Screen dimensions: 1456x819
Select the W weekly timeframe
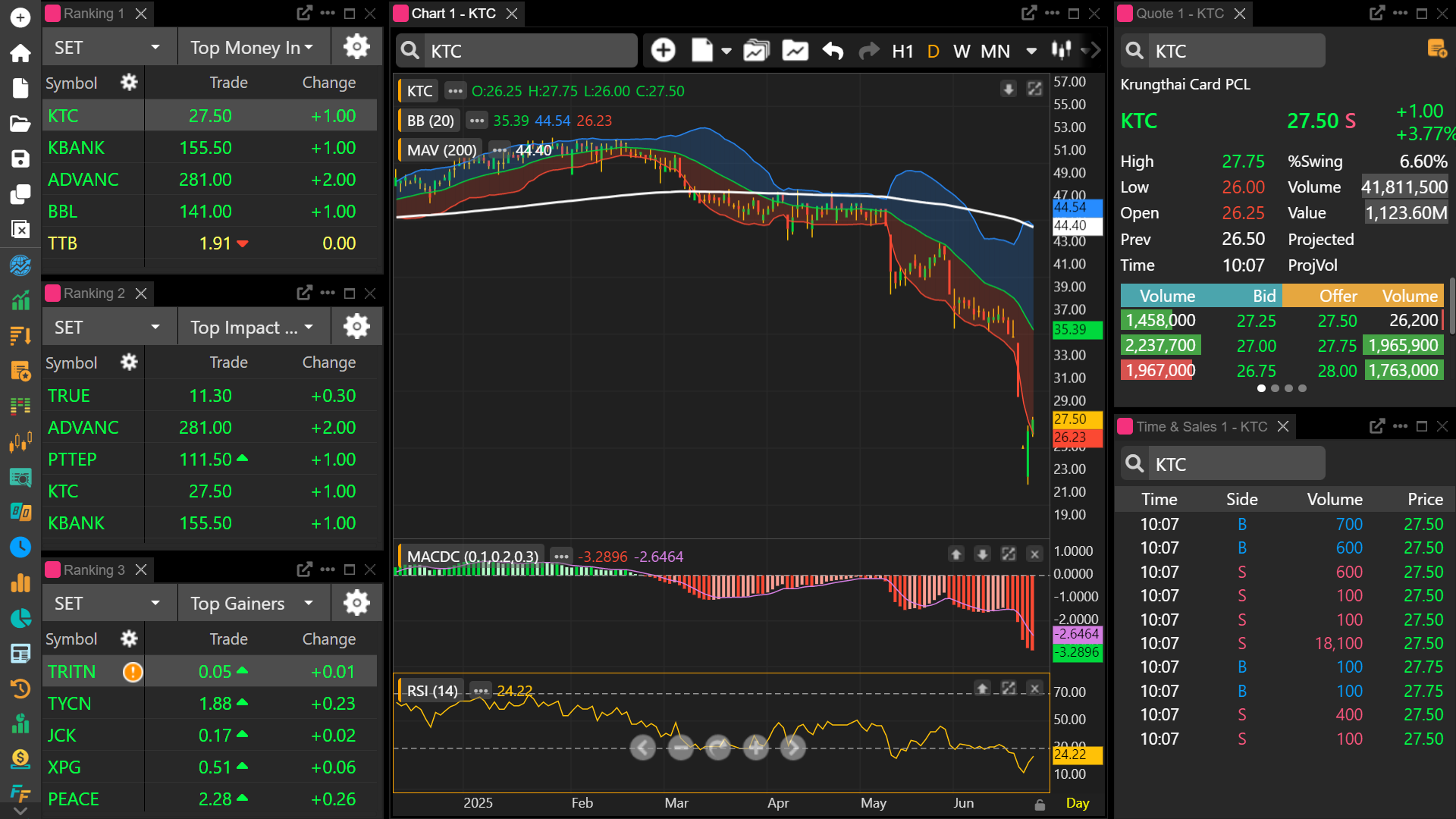click(x=962, y=51)
